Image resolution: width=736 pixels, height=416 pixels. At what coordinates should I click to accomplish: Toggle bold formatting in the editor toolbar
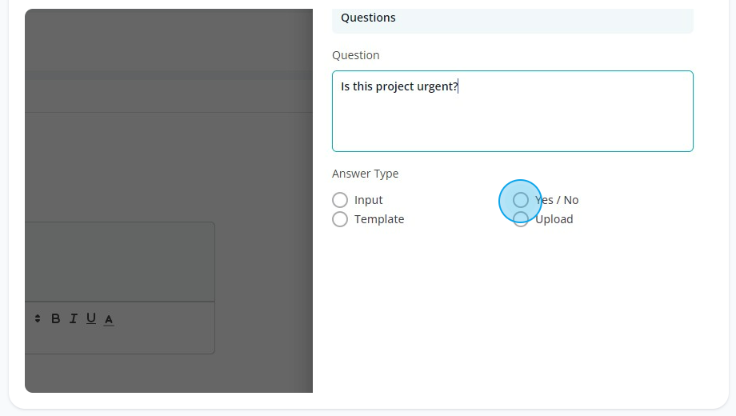[55, 319]
